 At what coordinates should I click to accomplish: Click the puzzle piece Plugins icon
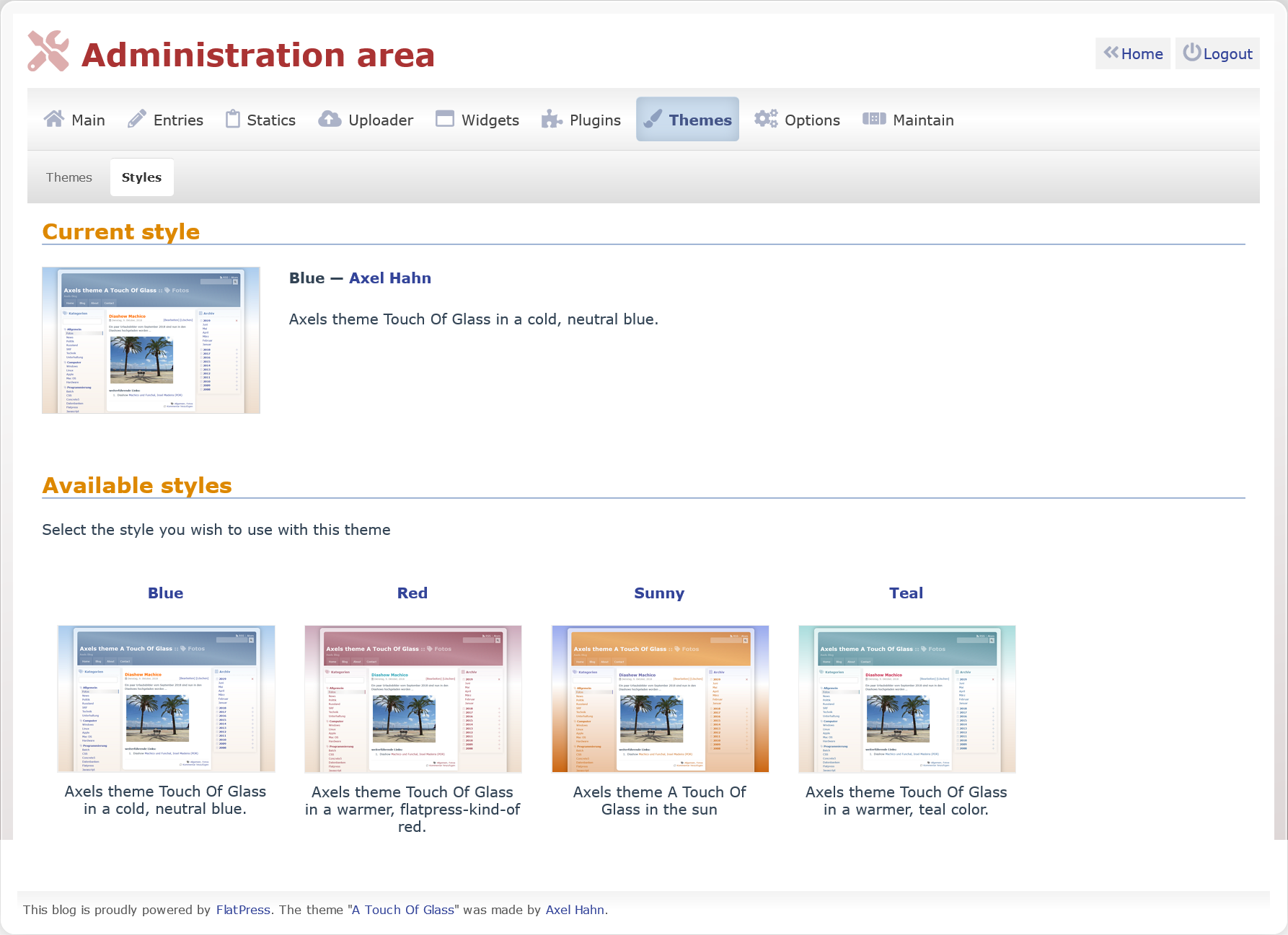pos(552,119)
